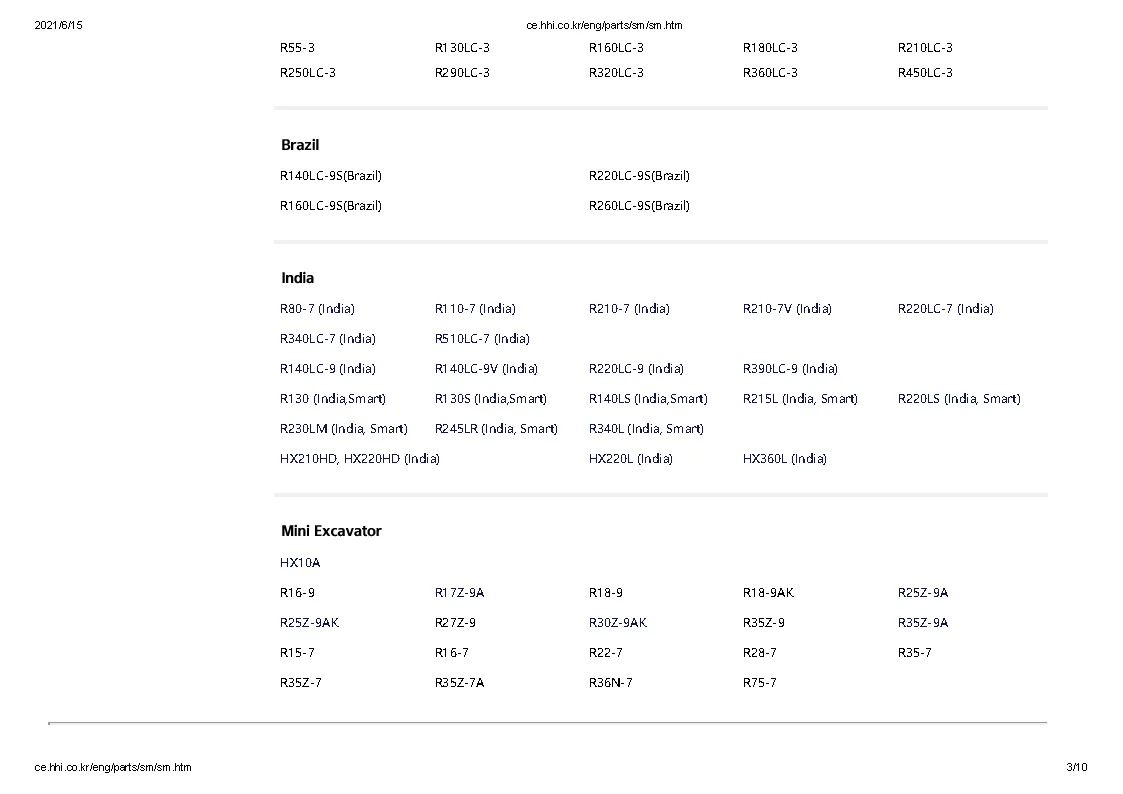
Task: Select R140LS (India,Smart) model
Action: 648,400
